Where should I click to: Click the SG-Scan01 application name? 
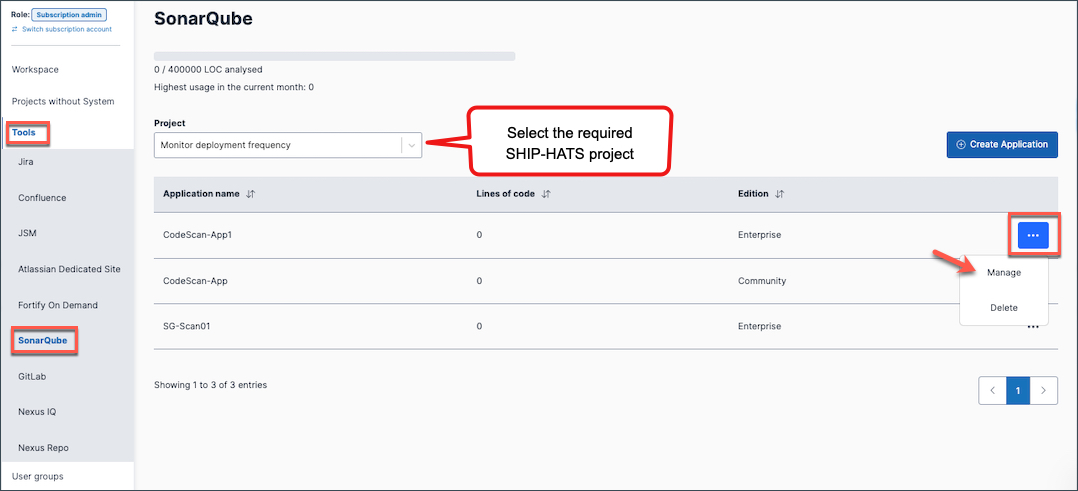[186, 327]
